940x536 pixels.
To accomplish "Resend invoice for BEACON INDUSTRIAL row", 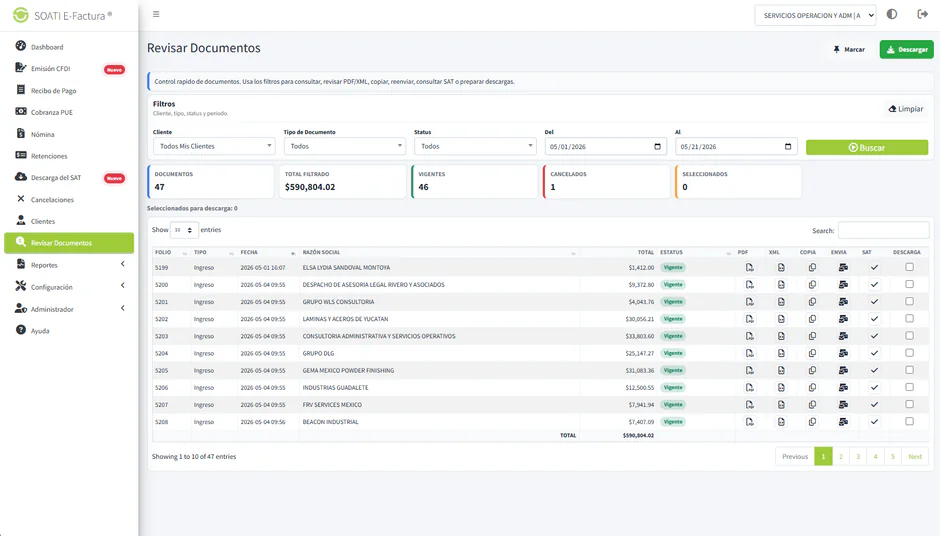I will click(843, 422).
